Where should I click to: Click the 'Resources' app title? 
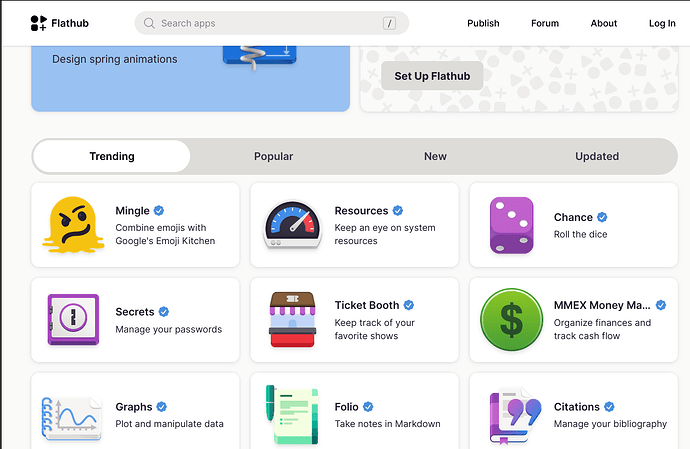pos(361,211)
